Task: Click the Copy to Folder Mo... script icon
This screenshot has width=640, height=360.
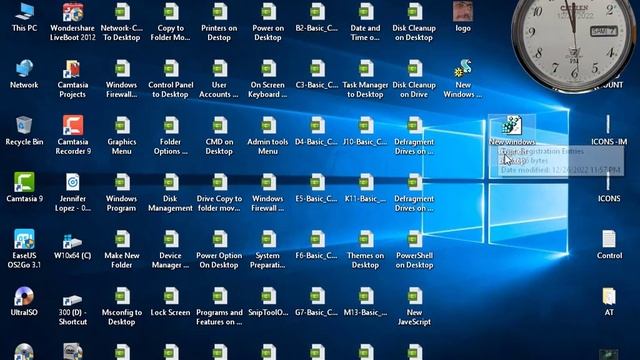Action: (171, 12)
